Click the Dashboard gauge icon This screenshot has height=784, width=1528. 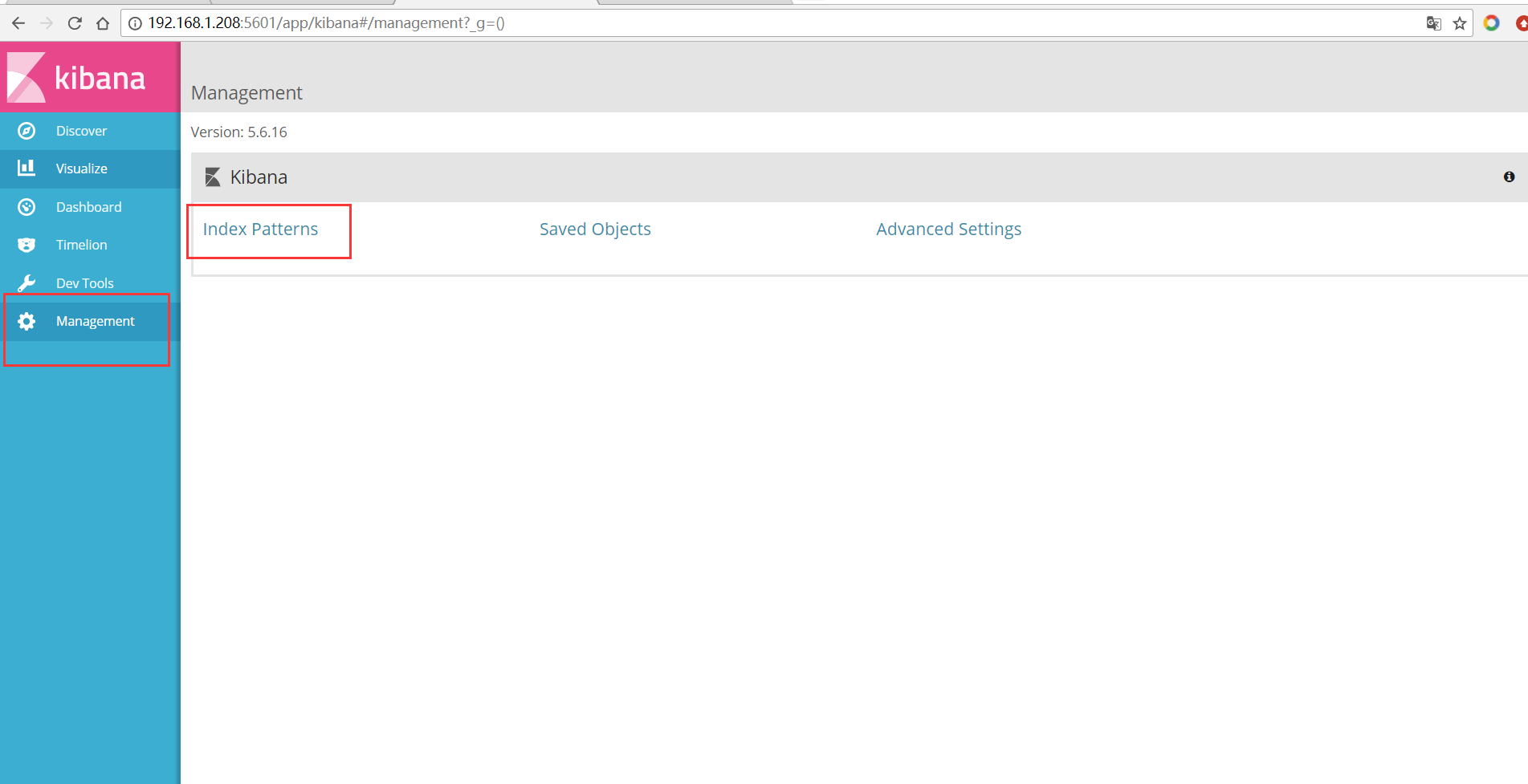click(26, 207)
